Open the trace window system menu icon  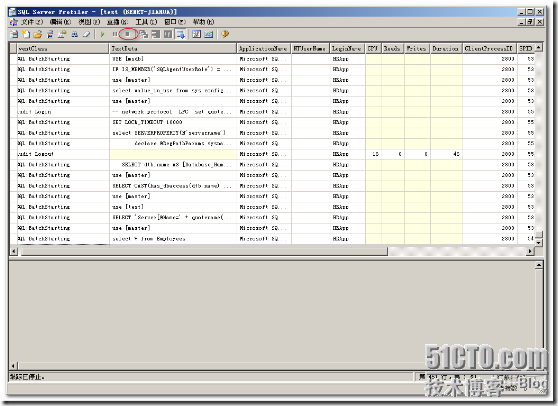[14, 22]
